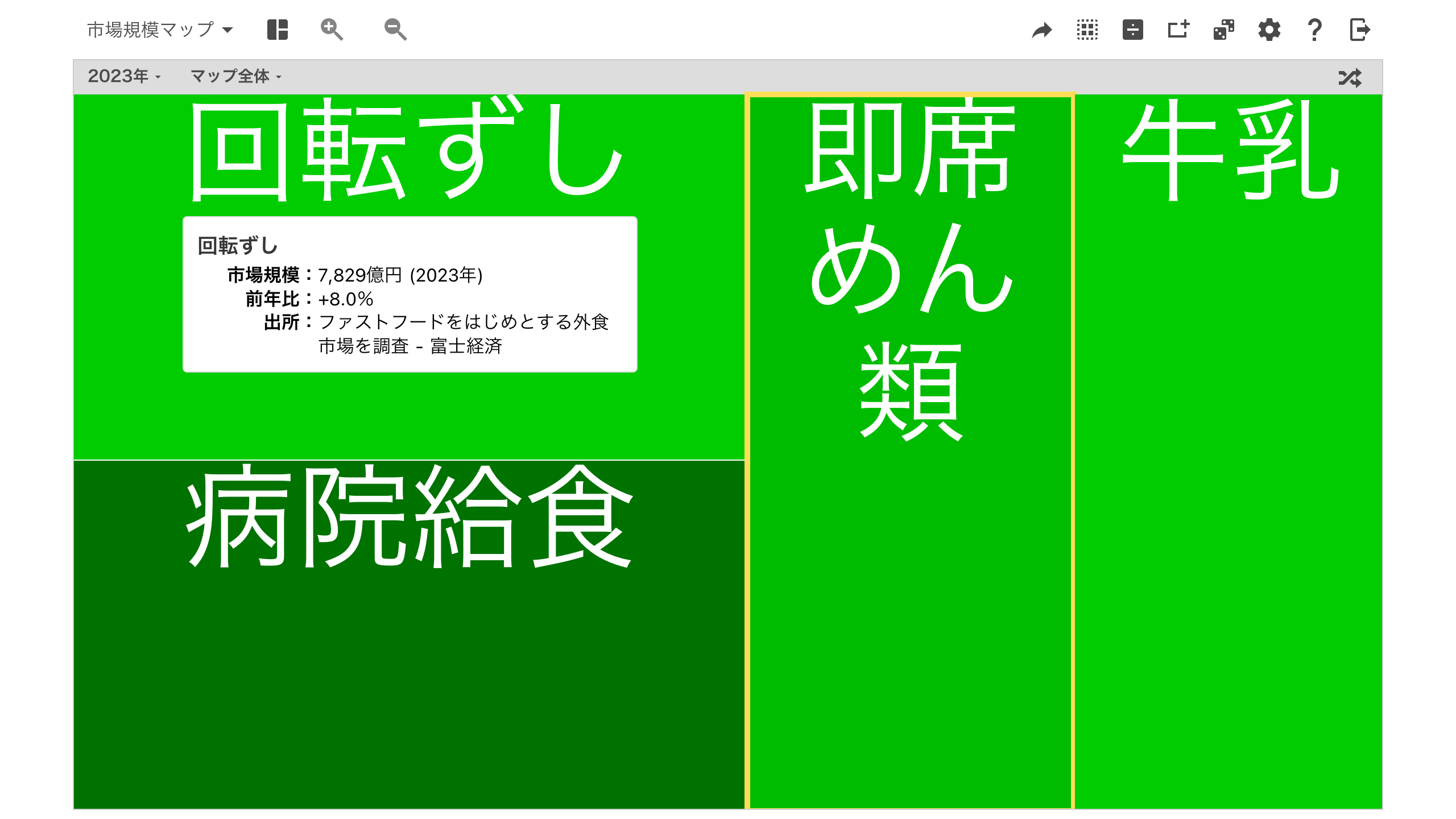Click the share arrow icon
Image resolution: width=1456 pixels, height=819 pixels.
click(1042, 30)
